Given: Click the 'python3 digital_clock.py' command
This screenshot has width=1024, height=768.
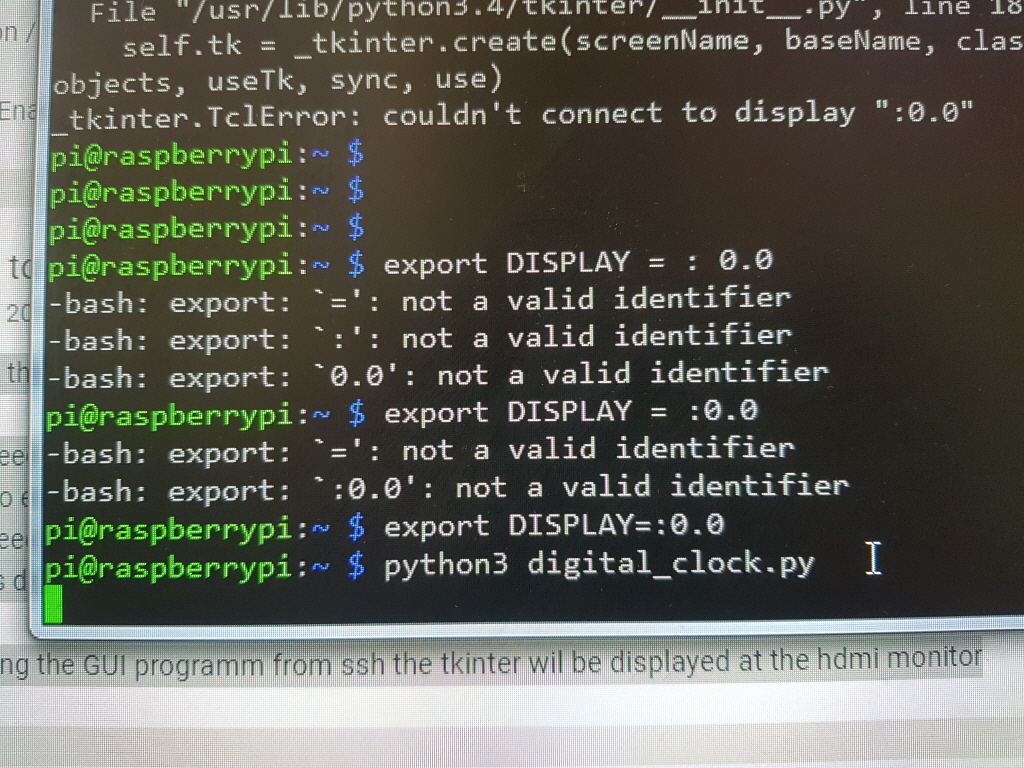Looking at the screenshot, I should pyautogui.click(x=599, y=564).
